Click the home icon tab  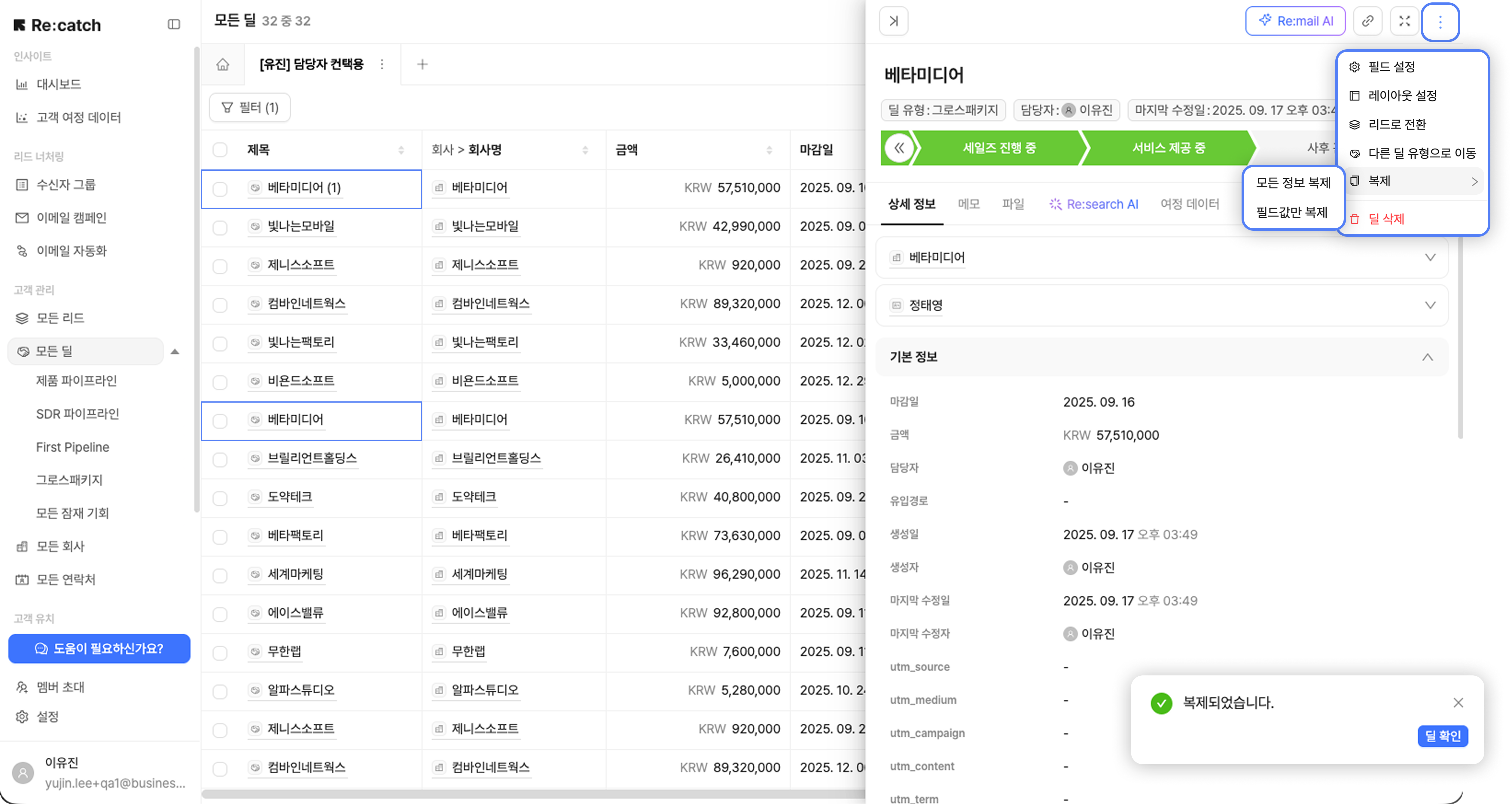[222, 64]
